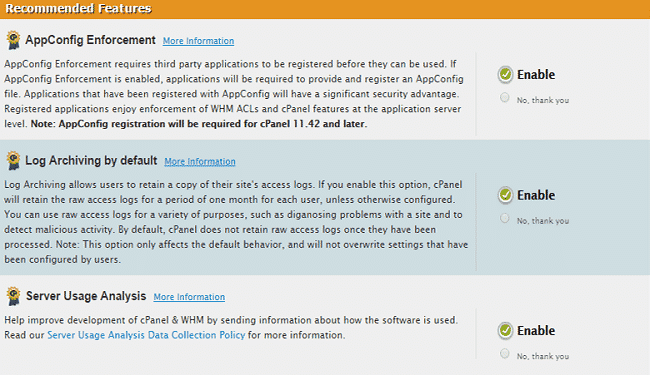Choose "No, thank you" for Log Archiving

pos(504,218)
